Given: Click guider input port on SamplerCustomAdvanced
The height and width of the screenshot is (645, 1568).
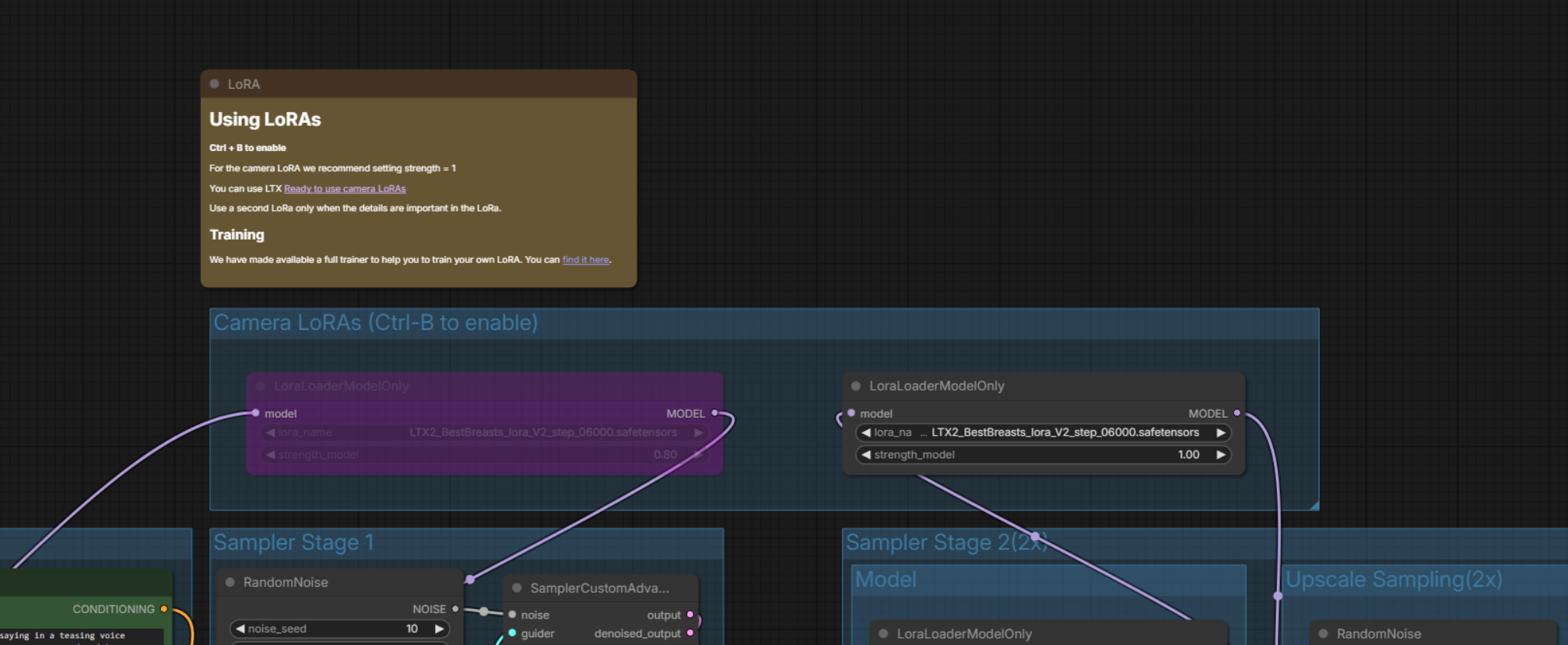Looking at the screenshot, I should tap(512, 633).
